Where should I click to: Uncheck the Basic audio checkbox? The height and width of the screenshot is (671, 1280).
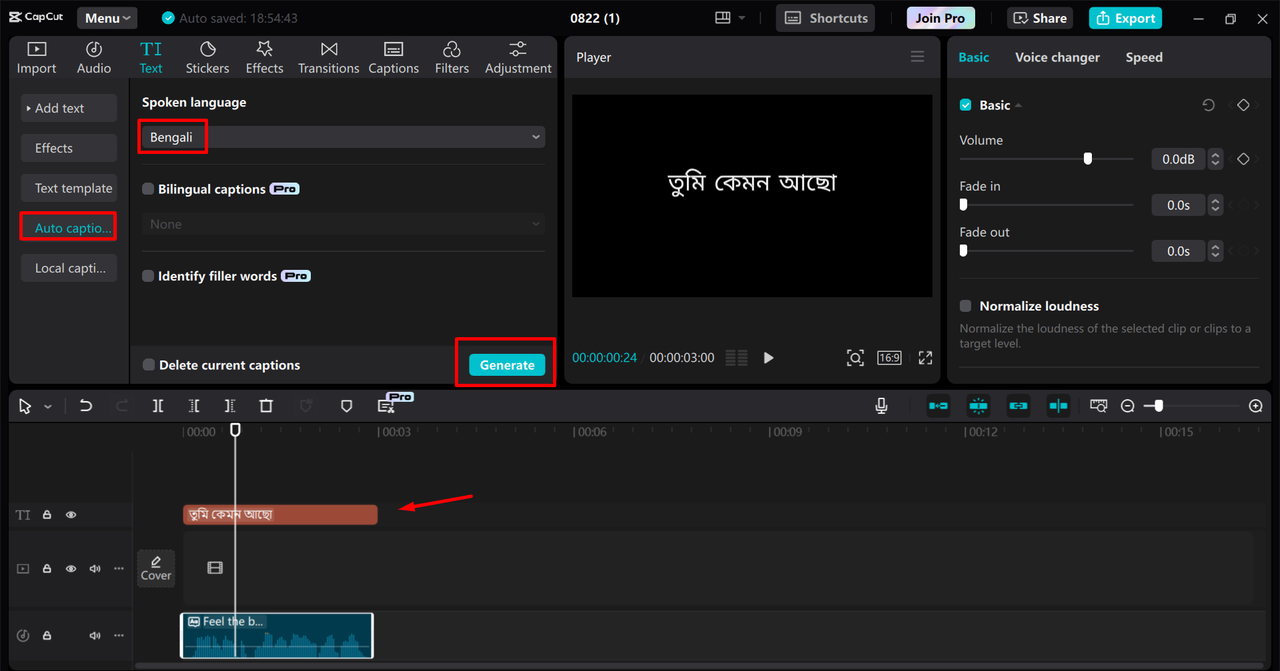click(x=966, y=105)
